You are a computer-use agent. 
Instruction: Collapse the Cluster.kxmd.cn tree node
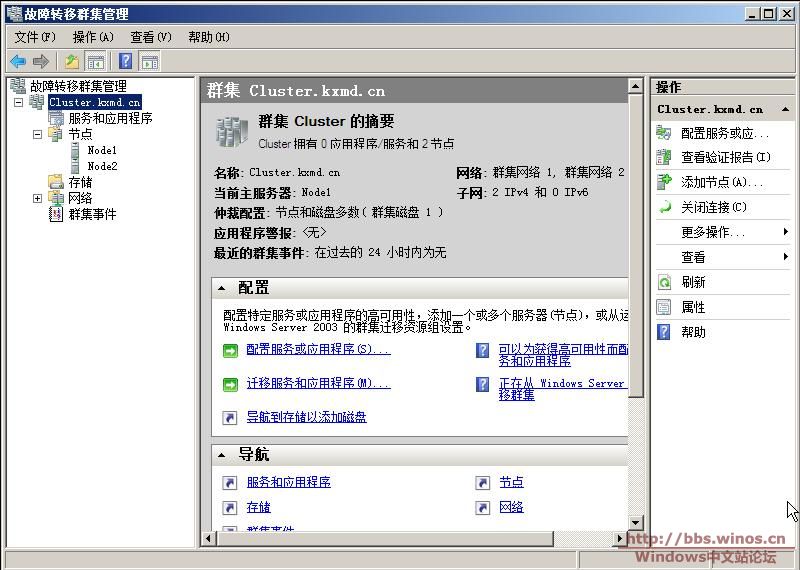point(18,102)
